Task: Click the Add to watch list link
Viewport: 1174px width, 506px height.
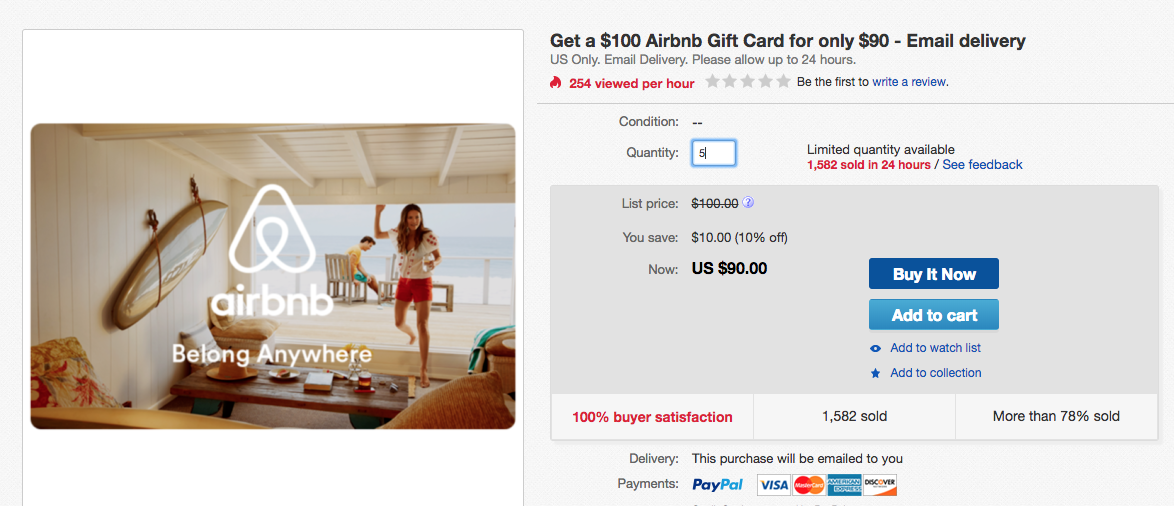Action: [935, 348]
